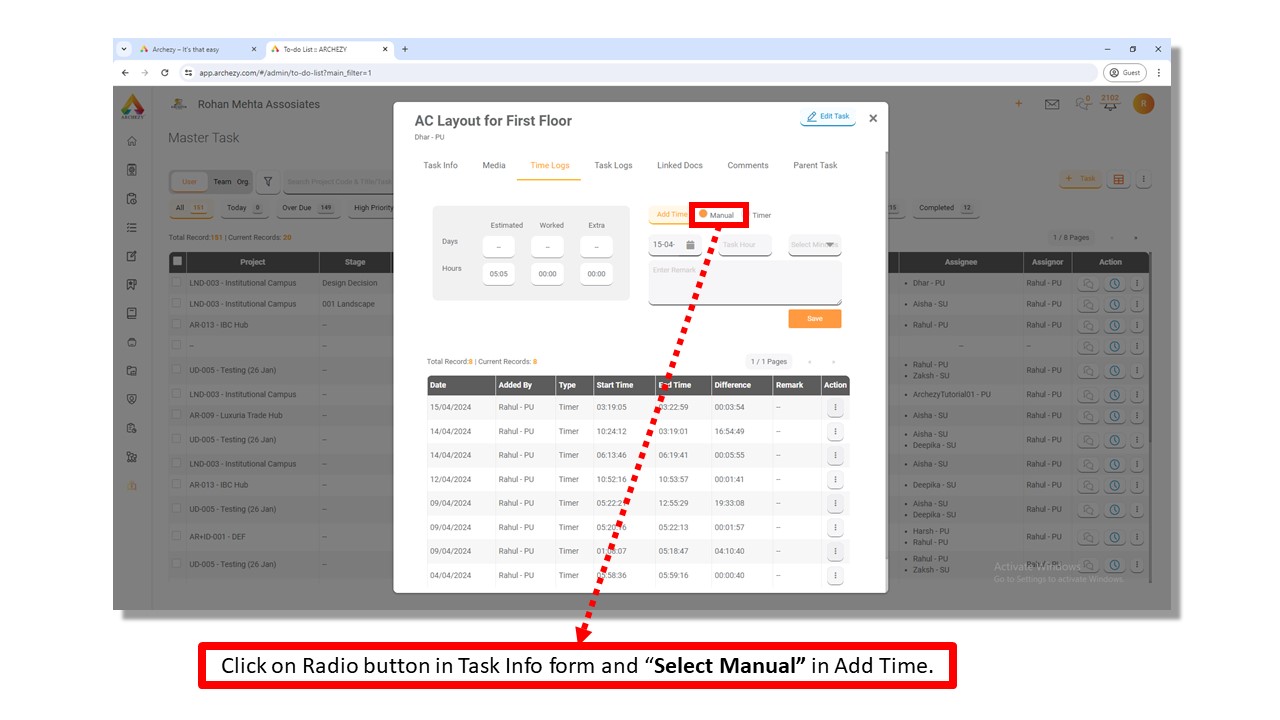Check the Design Decision stage row checkbox
The width and height of the screenshot is (1280, 720).
pos(177,283)
